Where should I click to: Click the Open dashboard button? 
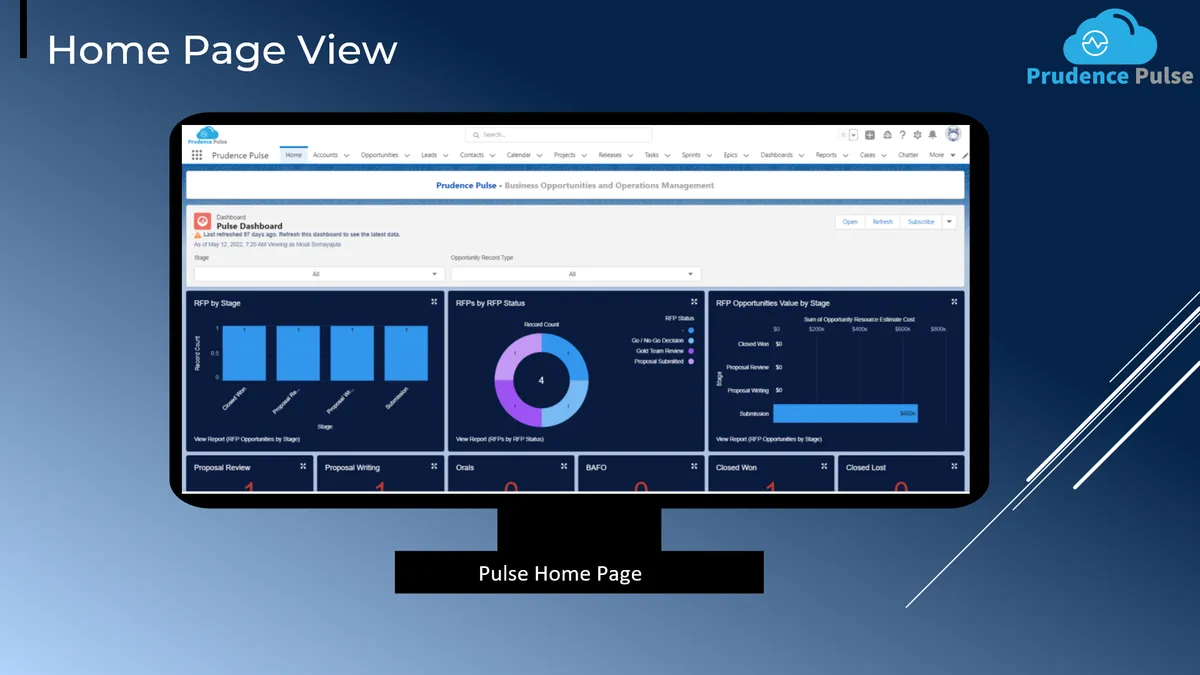click(850, 222)
